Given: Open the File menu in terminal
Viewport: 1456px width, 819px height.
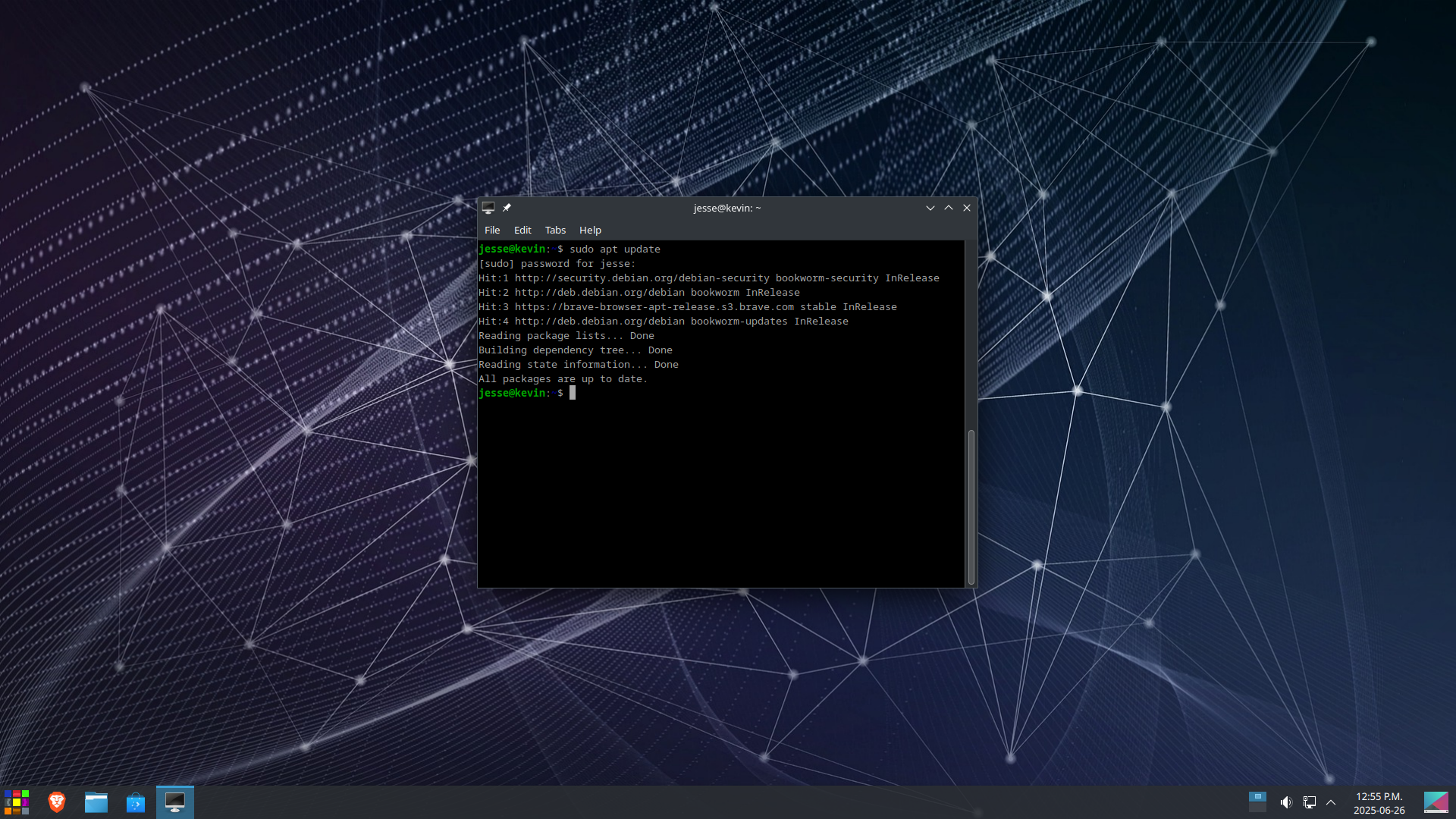Looking at the screenshot, I should 492,230.
